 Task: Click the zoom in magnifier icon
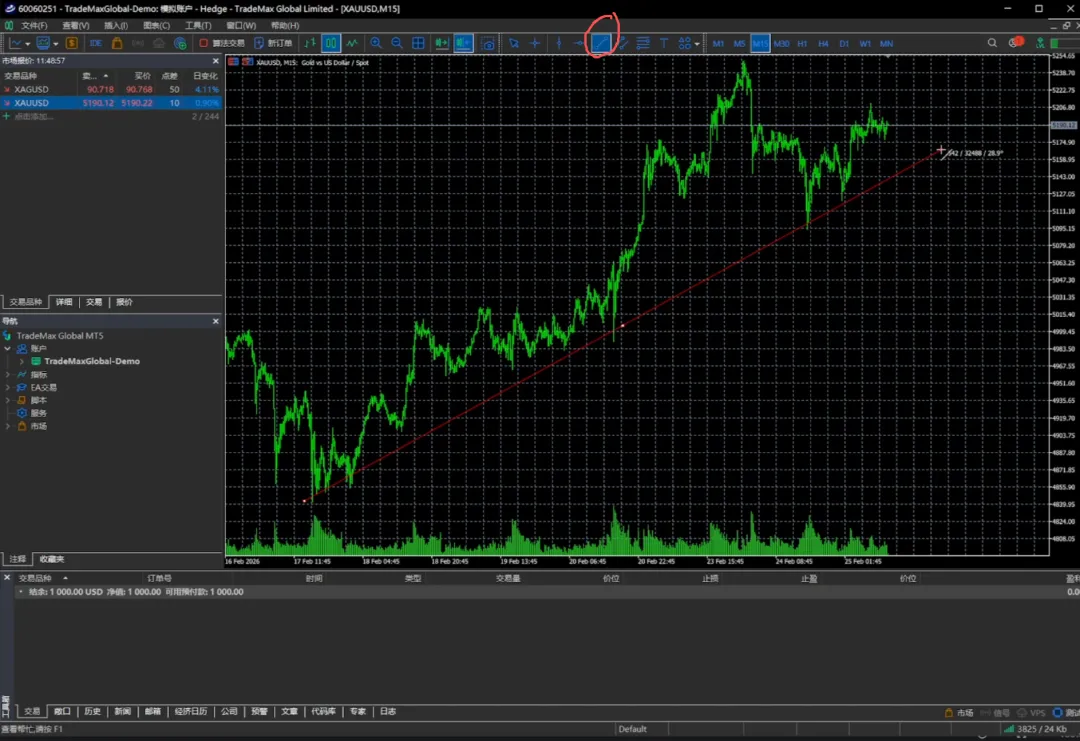376,43
